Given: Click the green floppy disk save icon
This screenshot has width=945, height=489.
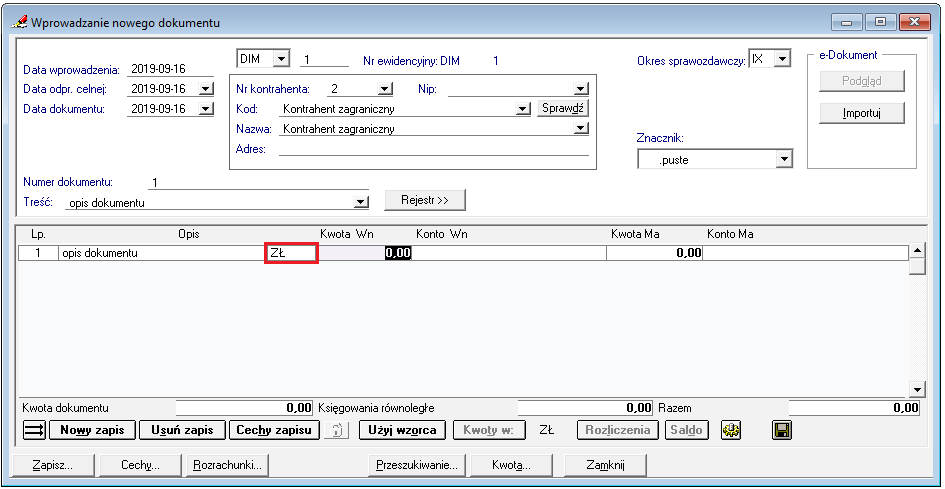Looking at the screenshot, I should [x=781, y=431].
